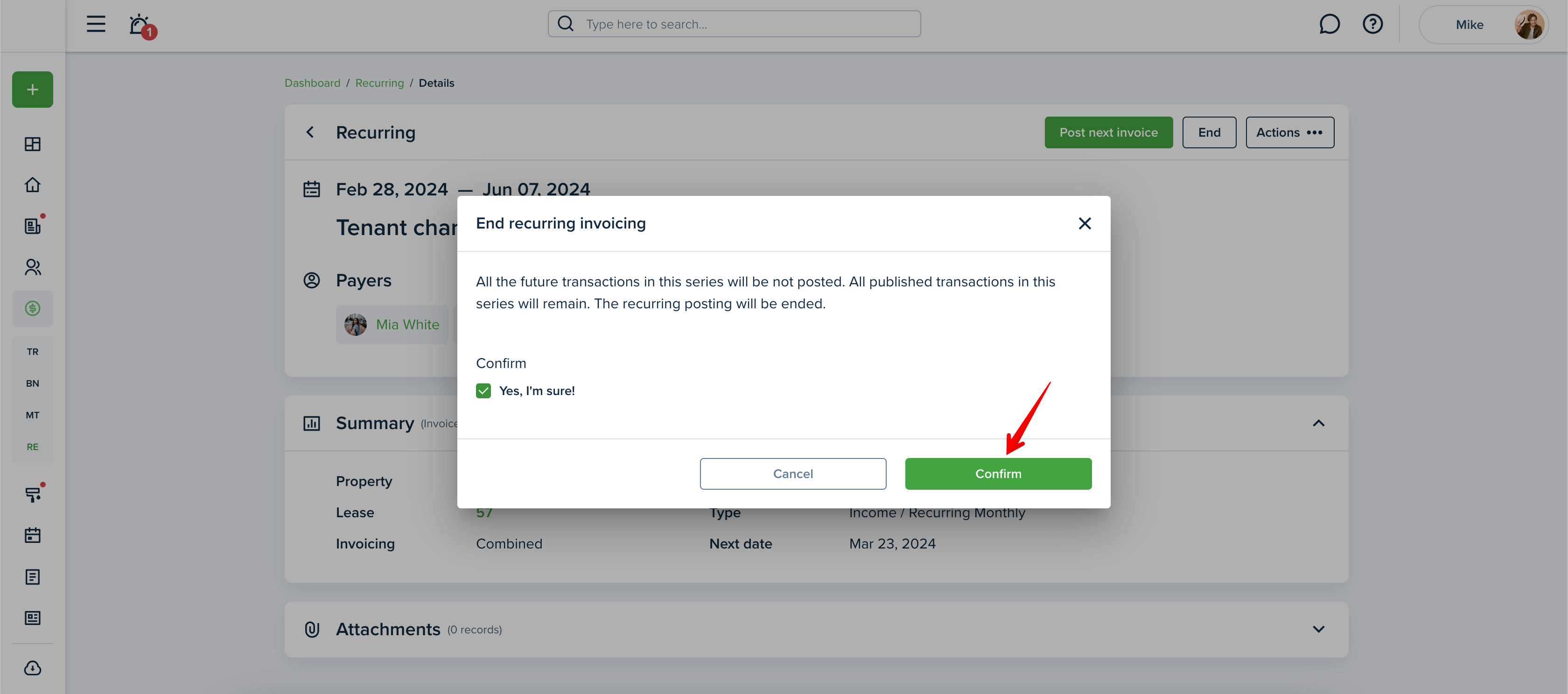The width and height of the screenshot is (1568, 694).
Task: Open the contacts people sidebar icon
Action: [32, 267]
